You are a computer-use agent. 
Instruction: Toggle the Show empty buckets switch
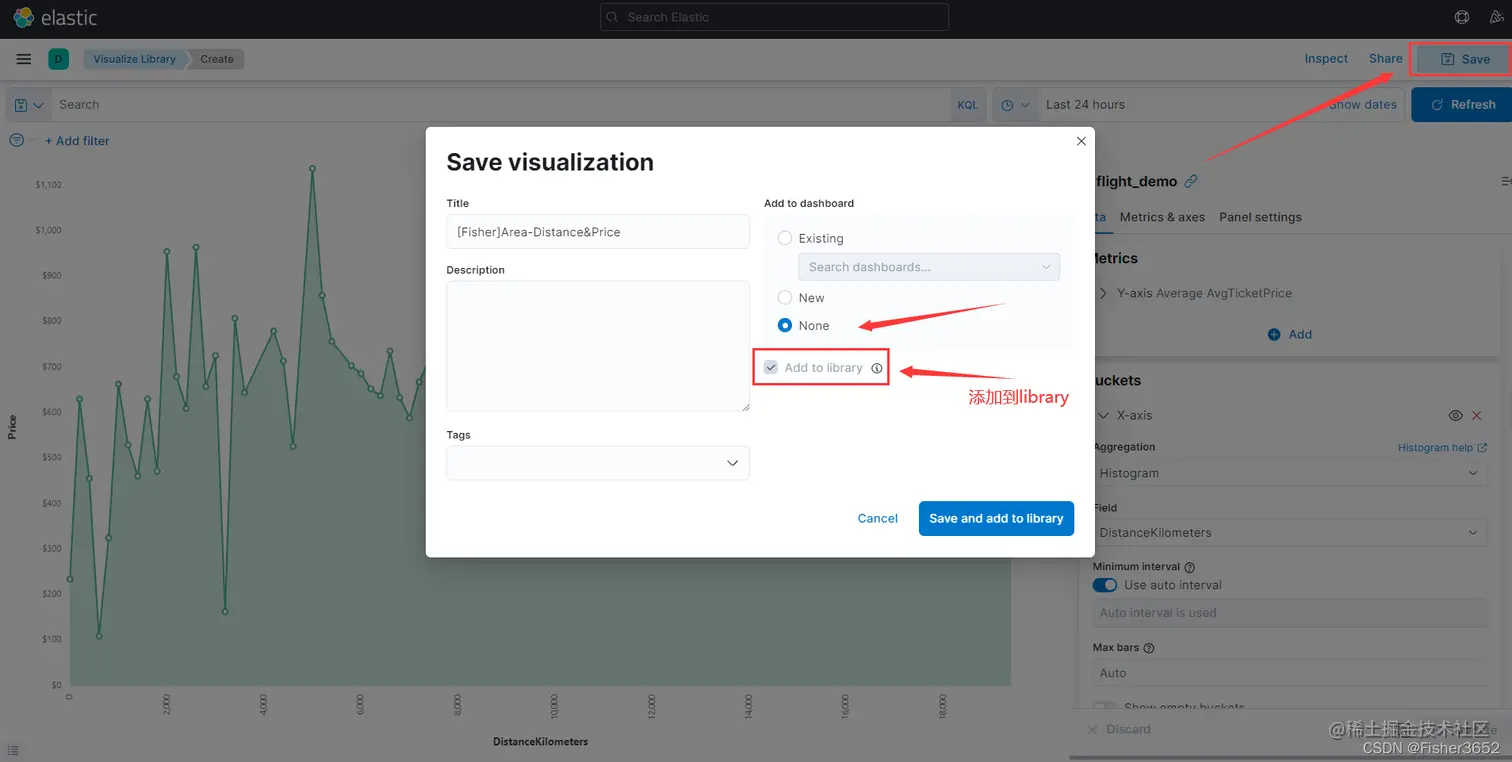click(1105, 707)
